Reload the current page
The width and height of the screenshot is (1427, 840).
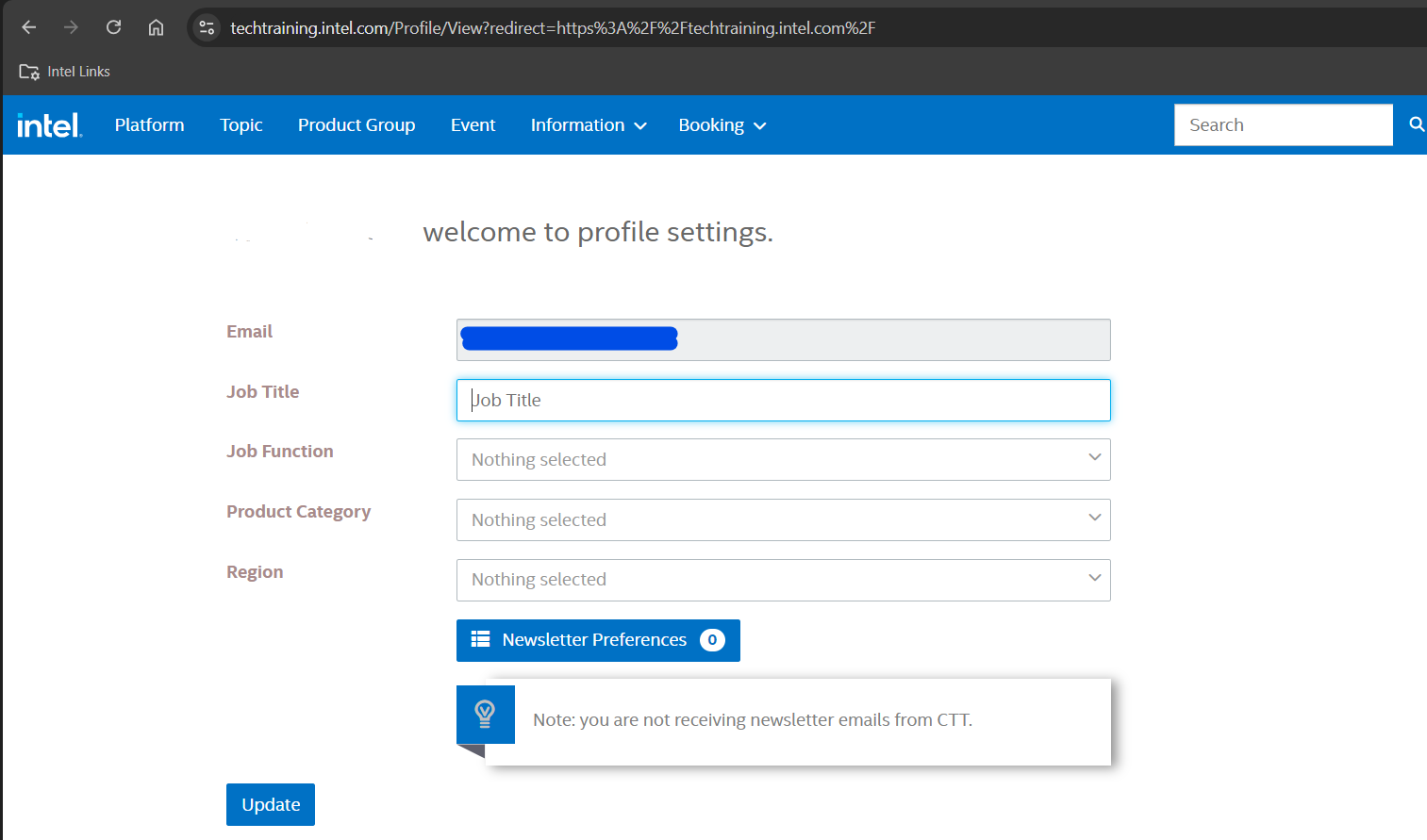tap(113, 27)
